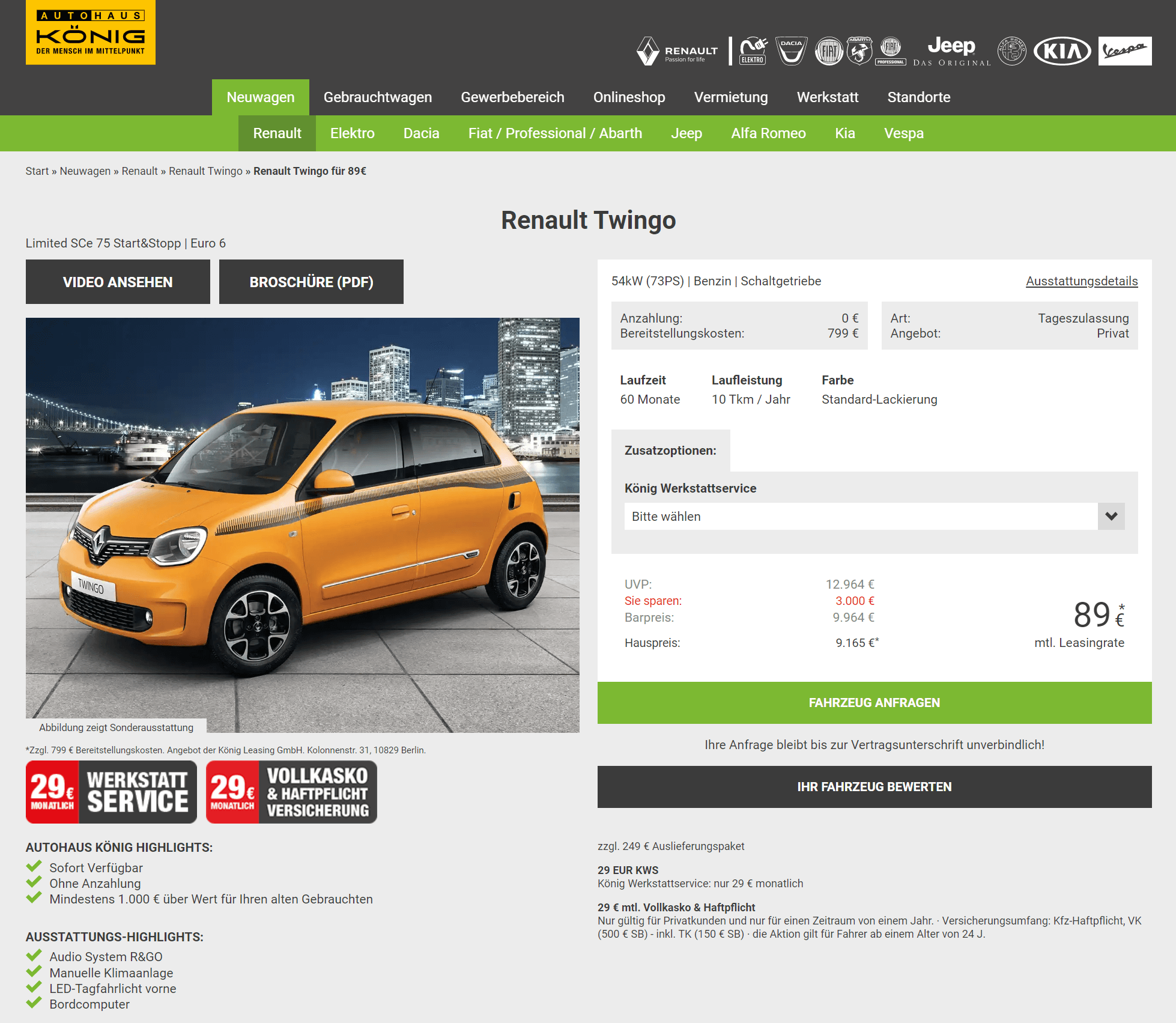Click 'zzgl. 249 € Auslieferungspaket' note
Viewport: 1176px width, 1023px height.
[671, 846]
